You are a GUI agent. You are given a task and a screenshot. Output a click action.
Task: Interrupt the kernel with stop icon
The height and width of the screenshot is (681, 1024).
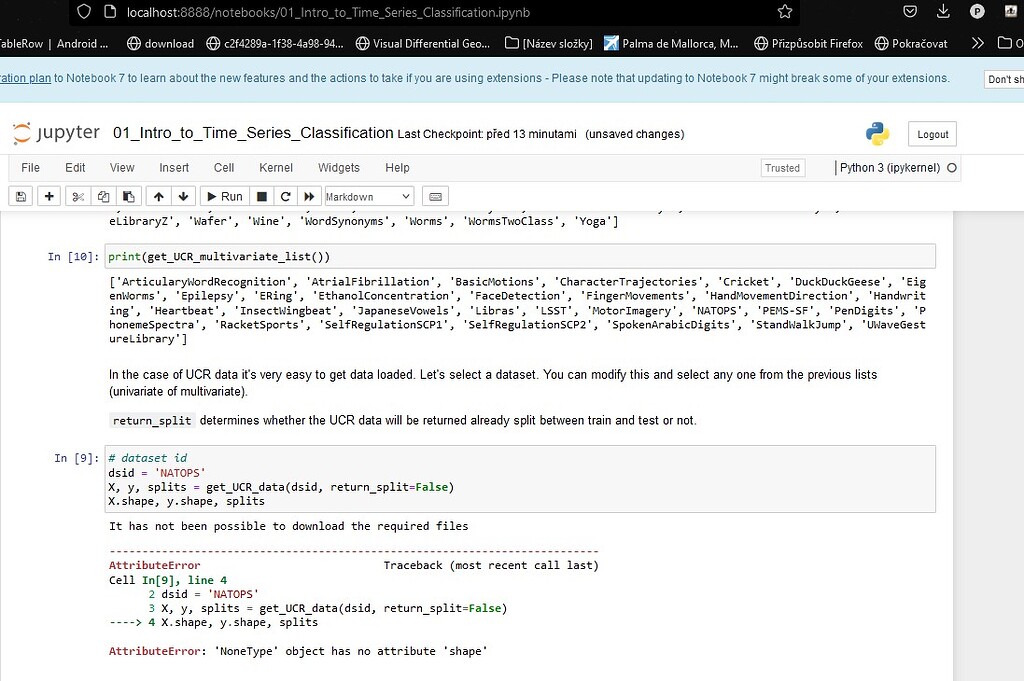260,196
